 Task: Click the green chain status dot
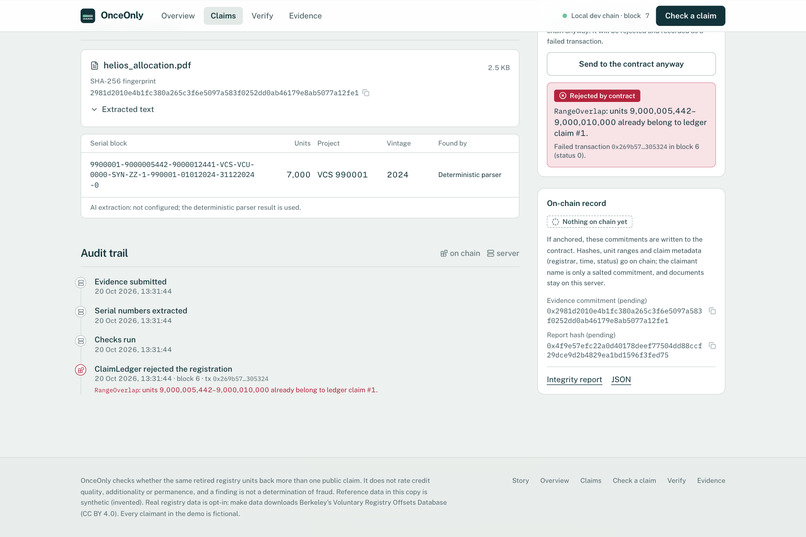[564, 16]
